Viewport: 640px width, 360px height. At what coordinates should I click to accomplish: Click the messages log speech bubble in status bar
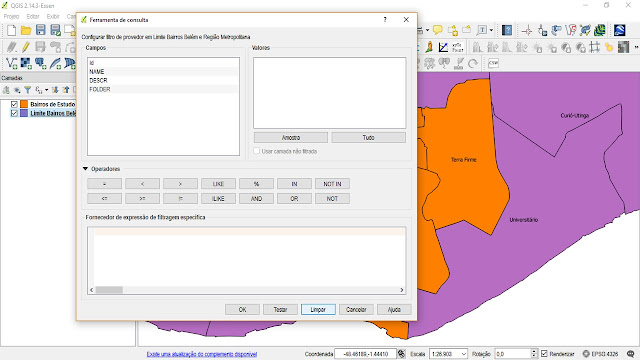(x=631, y=353)
